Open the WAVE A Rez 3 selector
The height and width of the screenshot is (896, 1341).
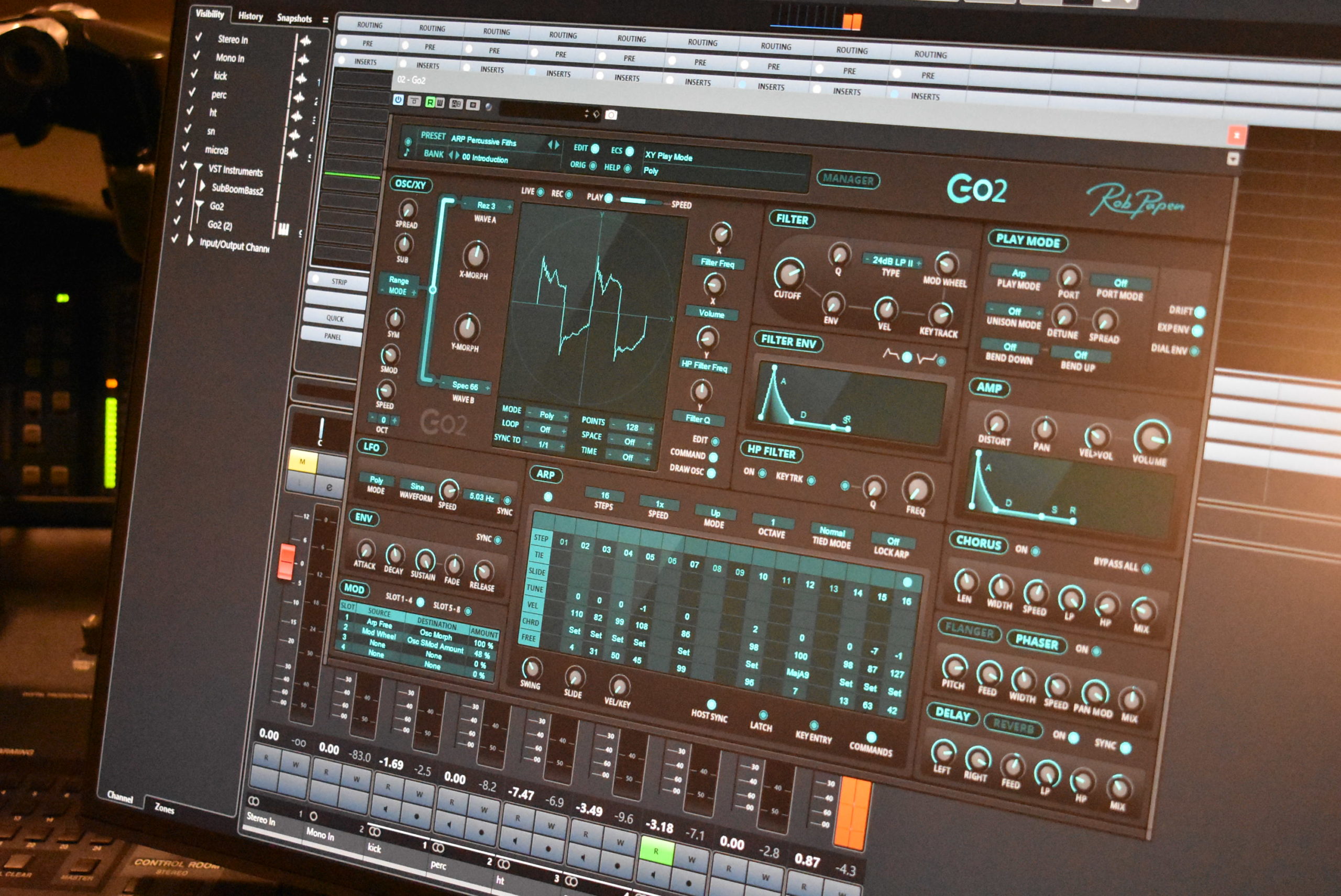487,205
